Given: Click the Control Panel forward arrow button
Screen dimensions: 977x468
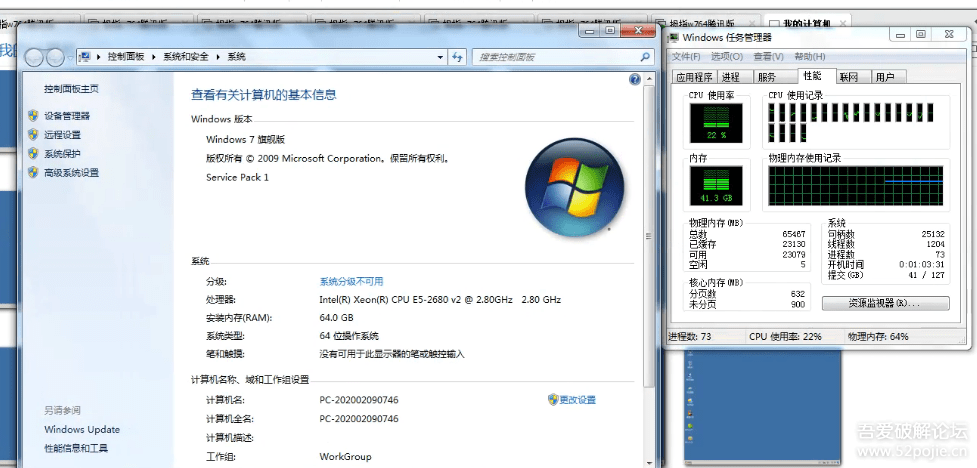Looking at the screenshot, I should [x=55, y=57].
